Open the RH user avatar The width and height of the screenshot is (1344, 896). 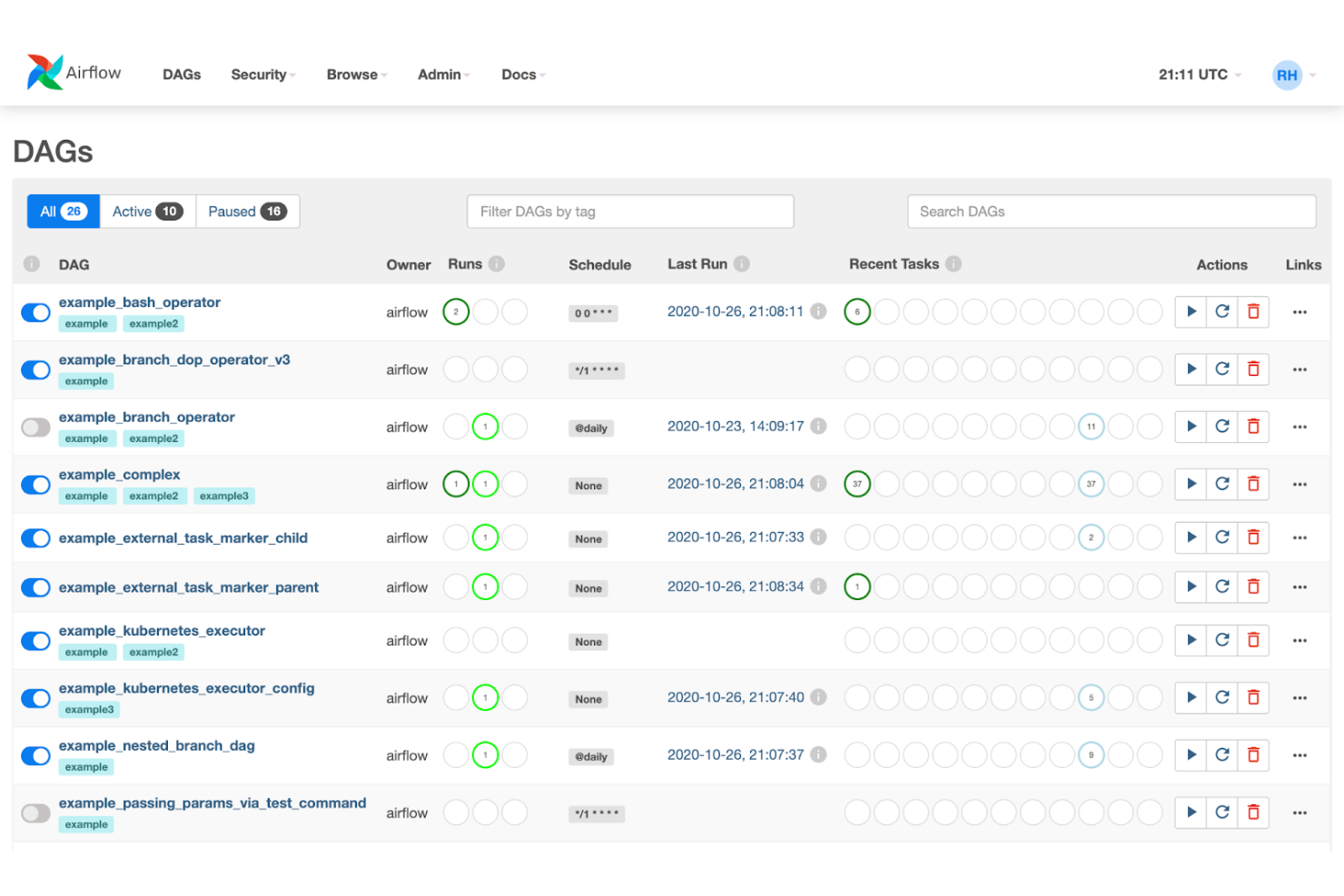click(x=1287, y=75)
